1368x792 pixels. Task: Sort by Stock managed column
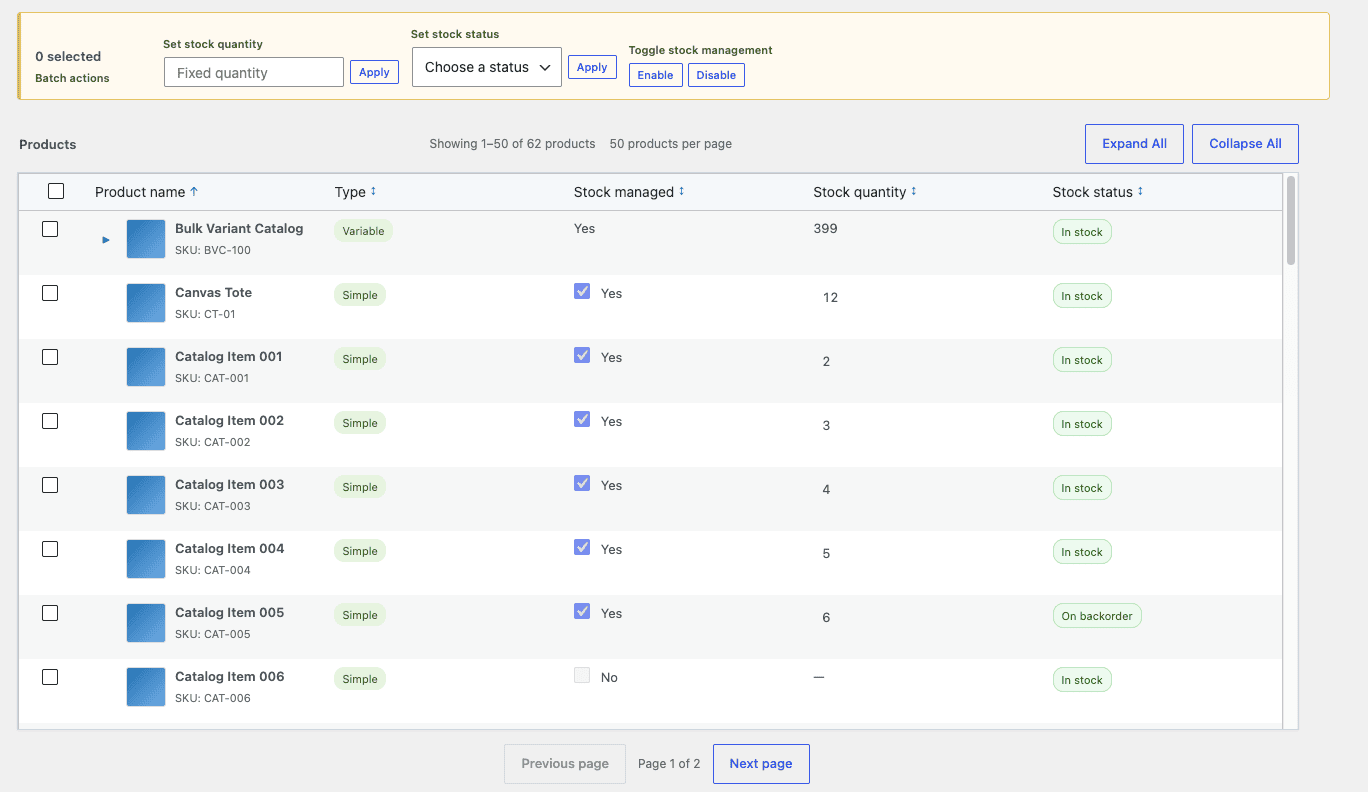click(629, 192)
